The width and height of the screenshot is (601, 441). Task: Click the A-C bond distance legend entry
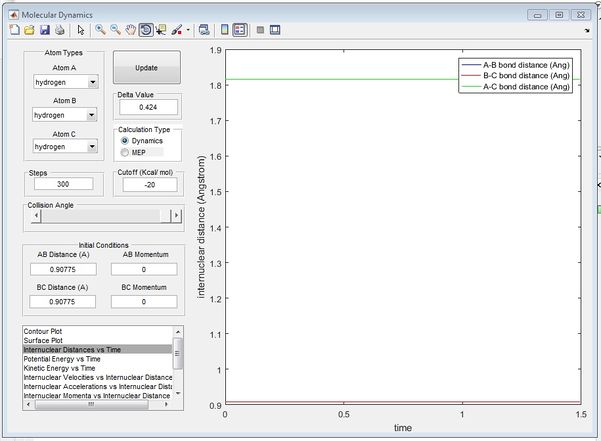(516, 87)
